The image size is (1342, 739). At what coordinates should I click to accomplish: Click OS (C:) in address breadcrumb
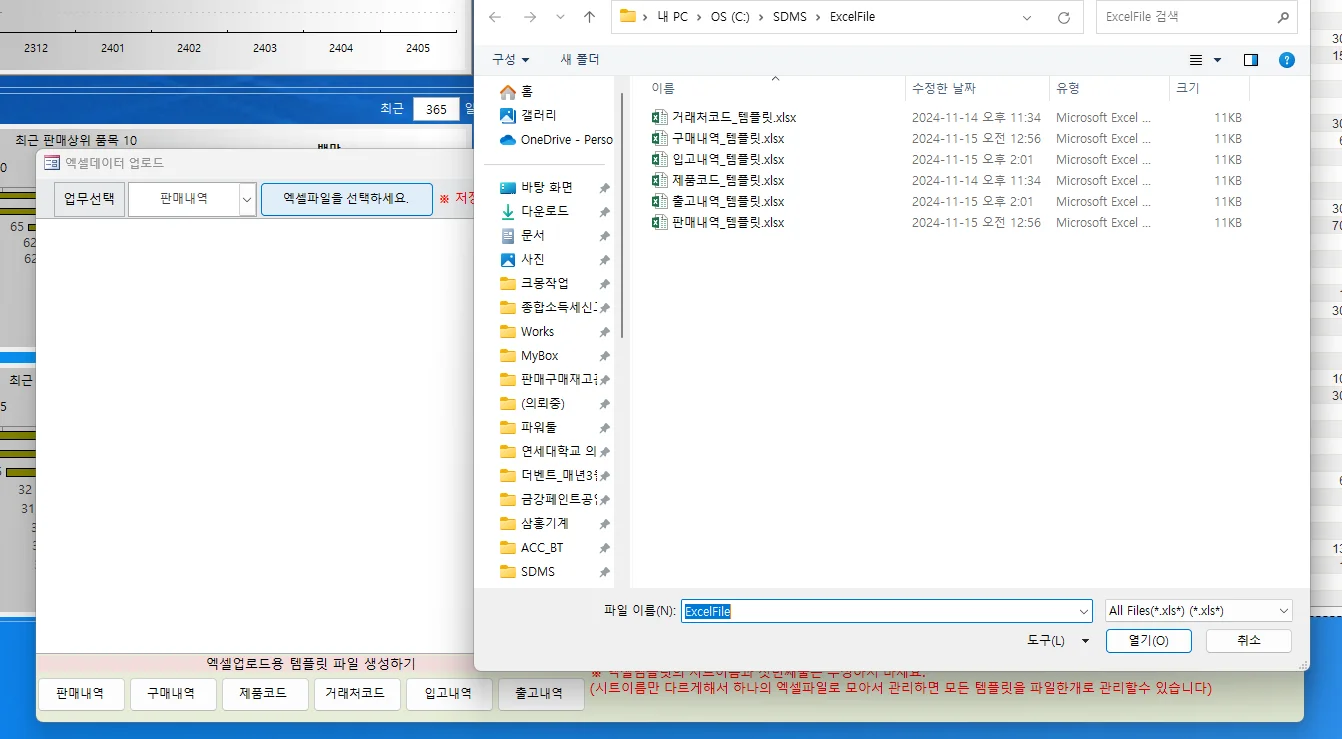click(729, 17)
